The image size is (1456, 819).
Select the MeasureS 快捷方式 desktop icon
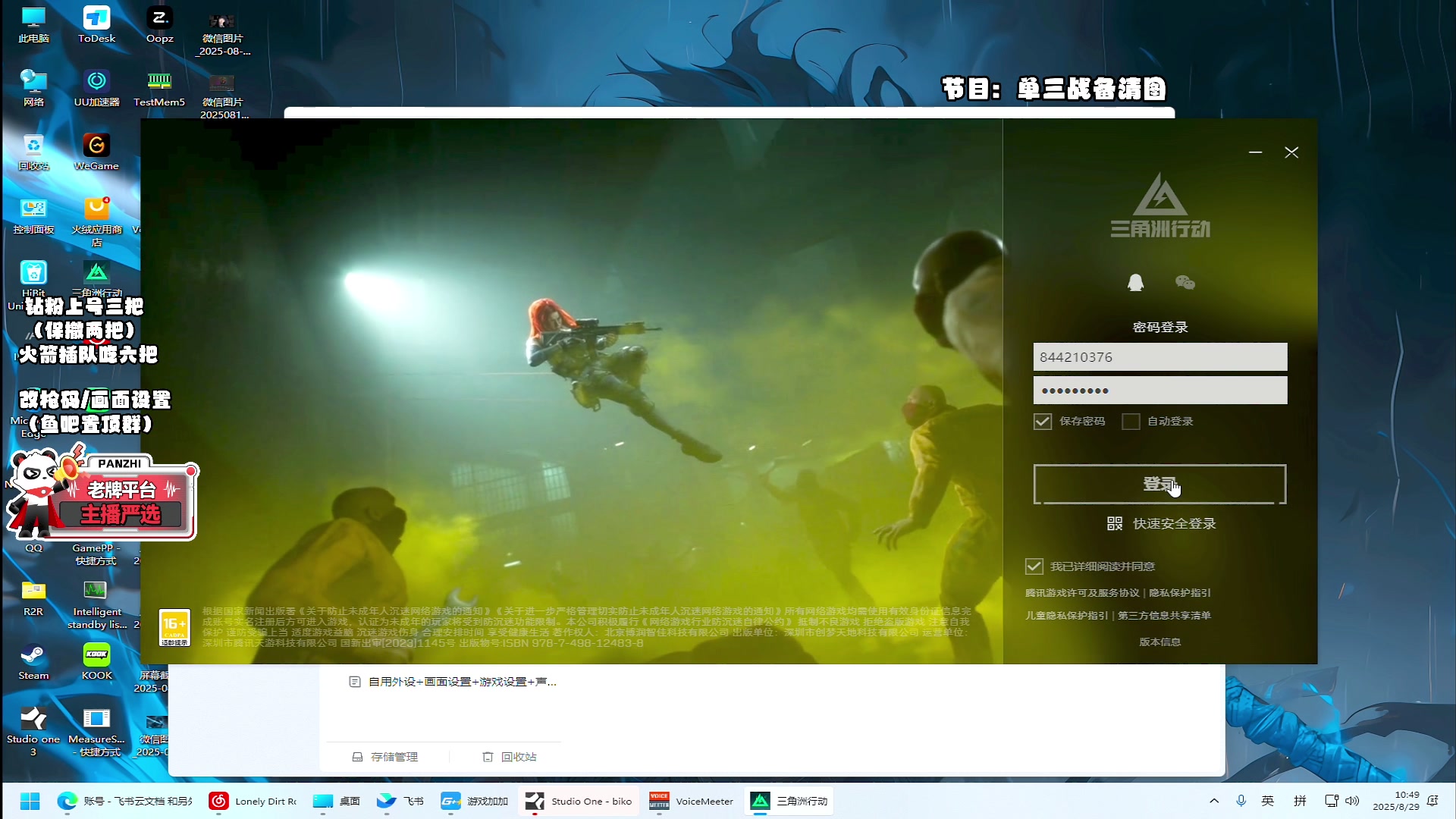click(96, 732)
